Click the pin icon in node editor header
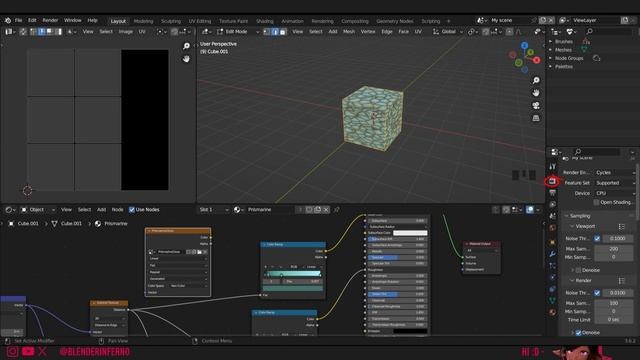 coord(337,209)
